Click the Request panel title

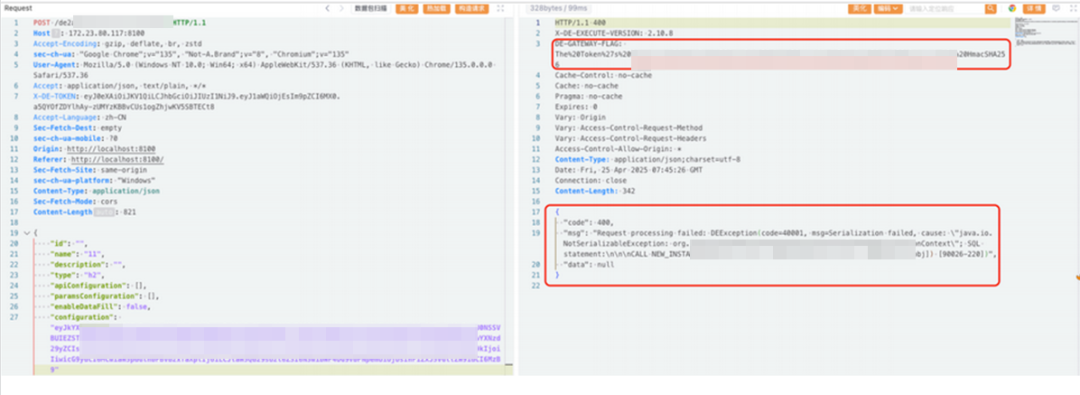(x=19, y=8)
